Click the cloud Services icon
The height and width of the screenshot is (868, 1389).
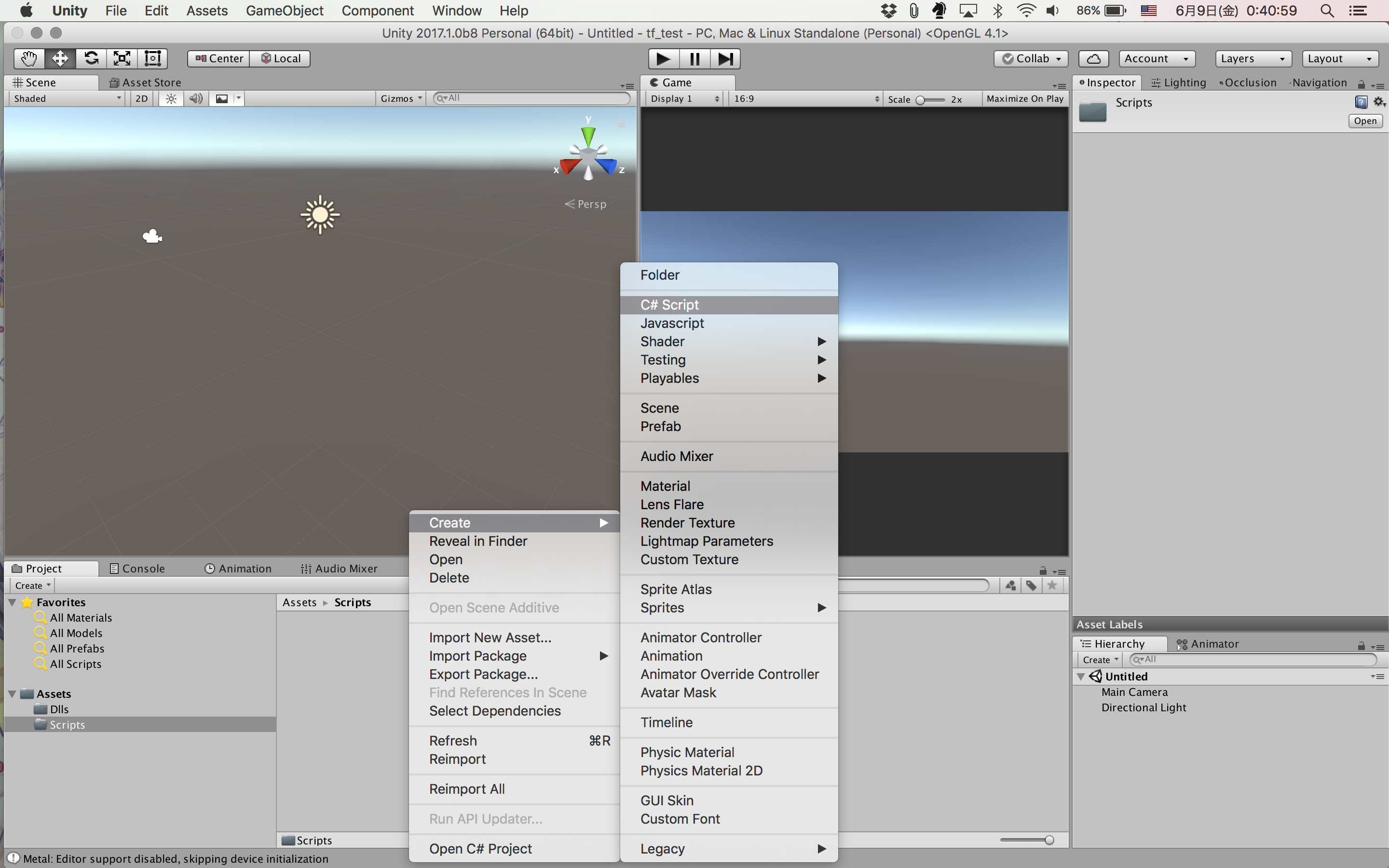[x=1093, y=58]
